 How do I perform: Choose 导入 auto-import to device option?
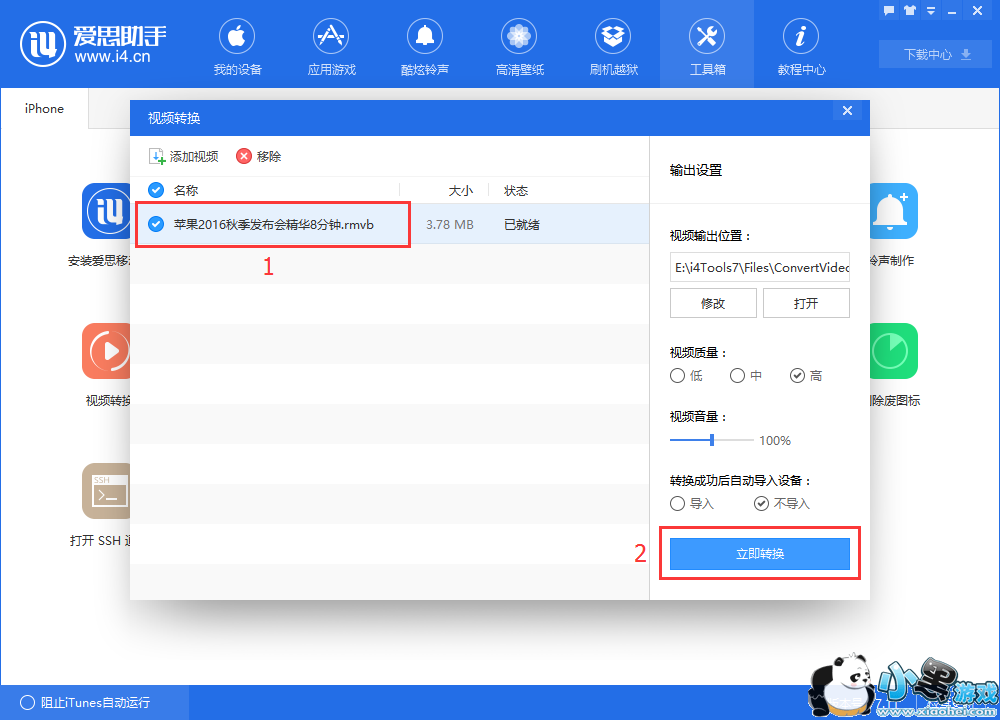(678, 503)
